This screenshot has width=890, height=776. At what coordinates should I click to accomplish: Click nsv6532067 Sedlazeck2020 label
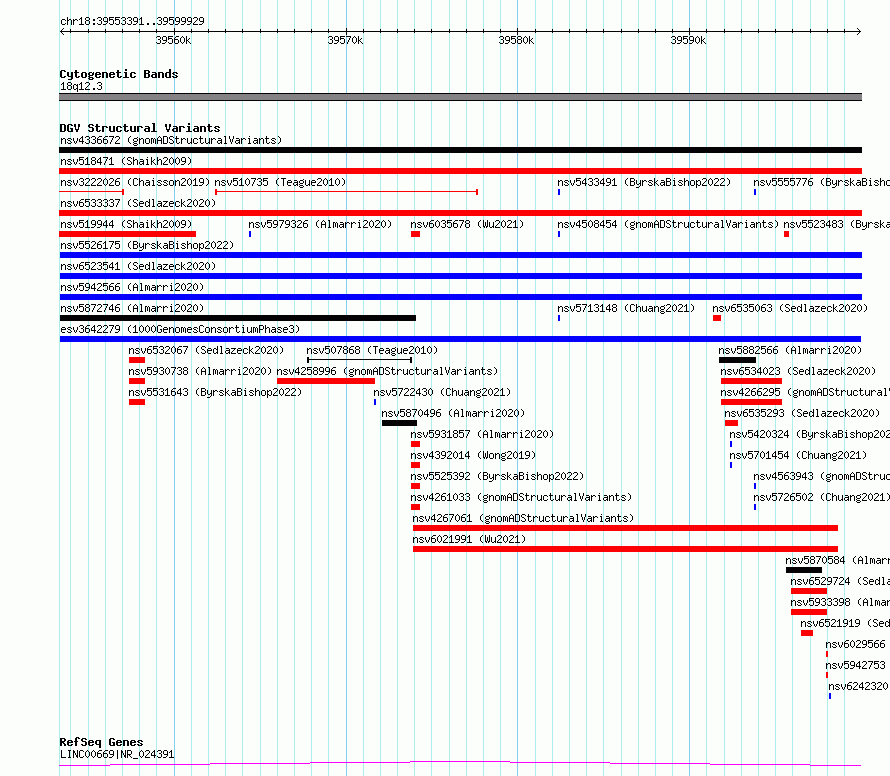206,350
